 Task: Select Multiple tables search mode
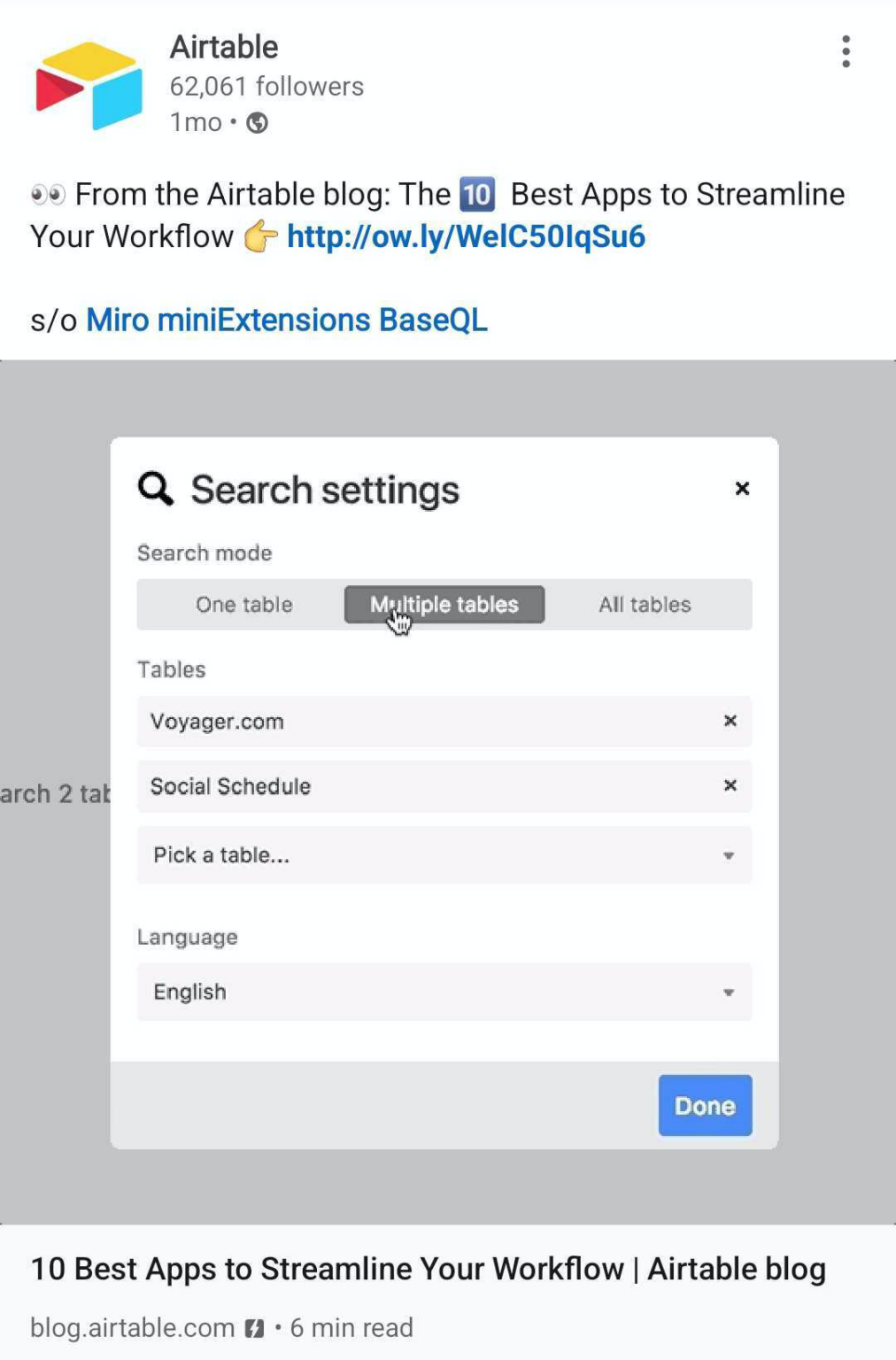point(444,605)
